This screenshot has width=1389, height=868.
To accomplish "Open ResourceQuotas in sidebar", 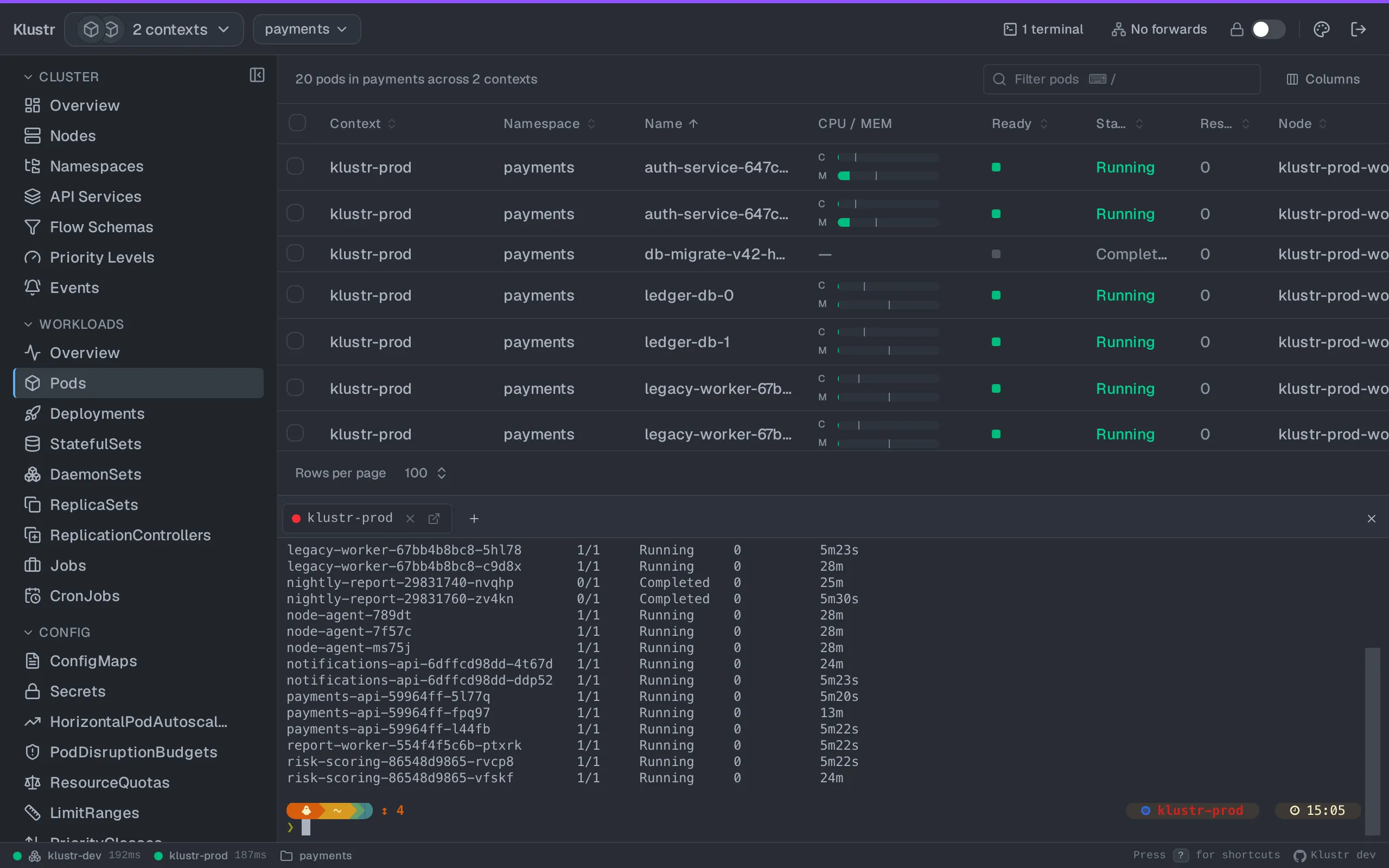I will point(138,782).
